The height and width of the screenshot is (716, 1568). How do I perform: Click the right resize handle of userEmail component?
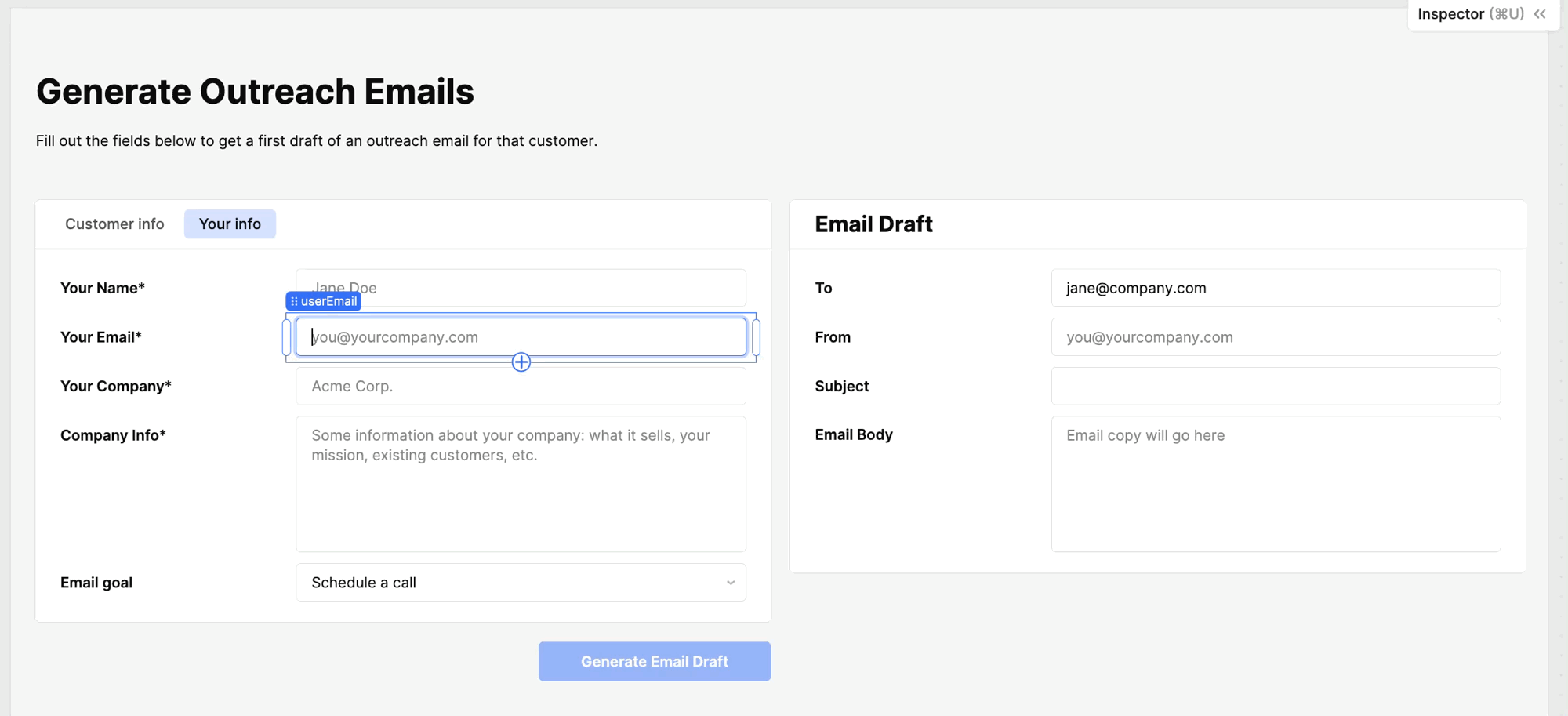point(756,337)
